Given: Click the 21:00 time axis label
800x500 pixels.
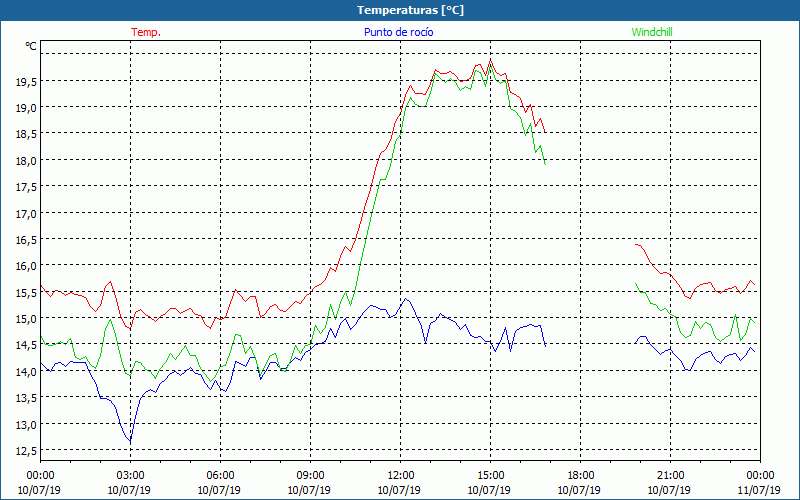Looking at the screenshot, I should click(670, 476).
